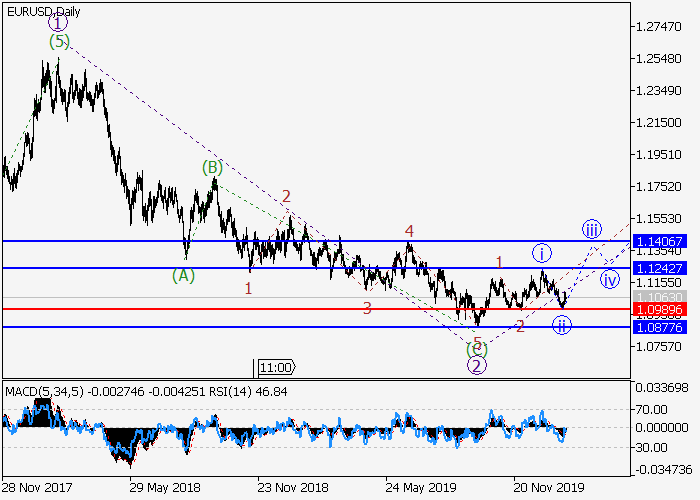The width and height of the screenshot is (700, 500).
Task: Click the green (B) wave label
Action: [212, 167]
